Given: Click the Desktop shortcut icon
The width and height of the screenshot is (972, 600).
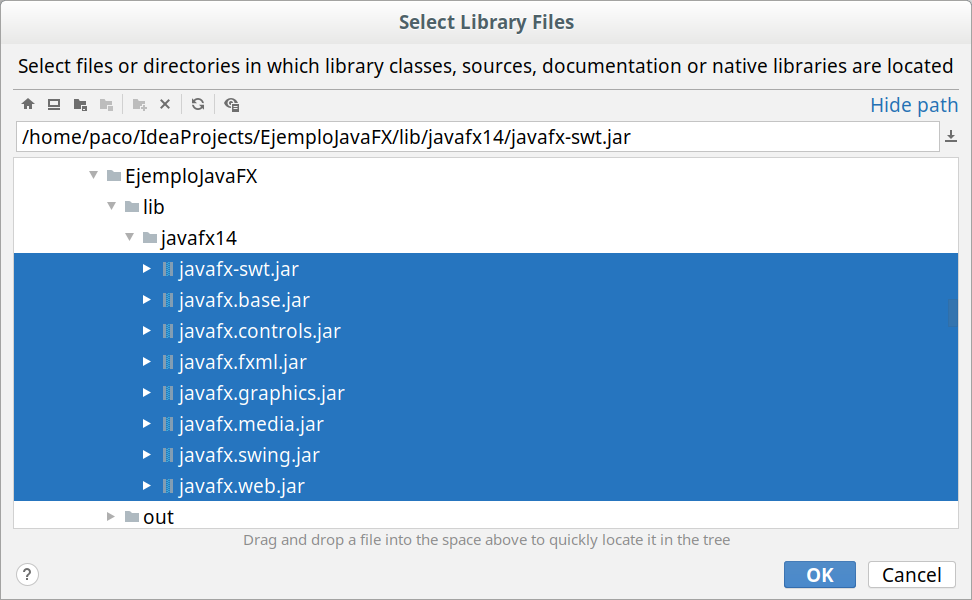Looking at the screenshot, I should (x=53, y=104).
